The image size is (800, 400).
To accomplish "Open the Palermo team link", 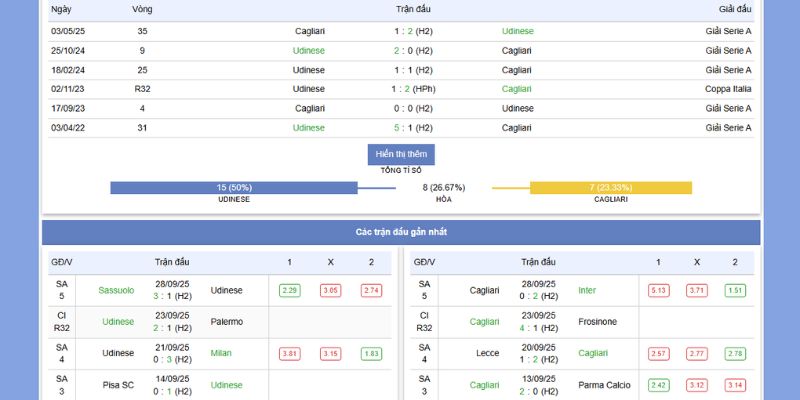I will [227, 321].
